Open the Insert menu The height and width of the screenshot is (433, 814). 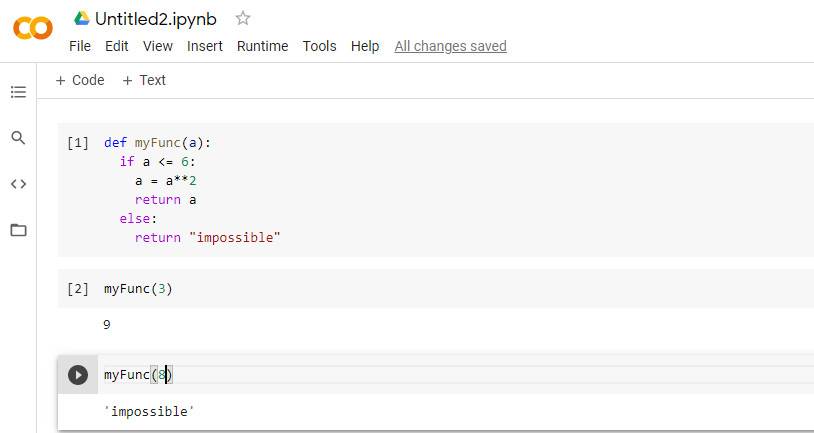pos(205,46)
